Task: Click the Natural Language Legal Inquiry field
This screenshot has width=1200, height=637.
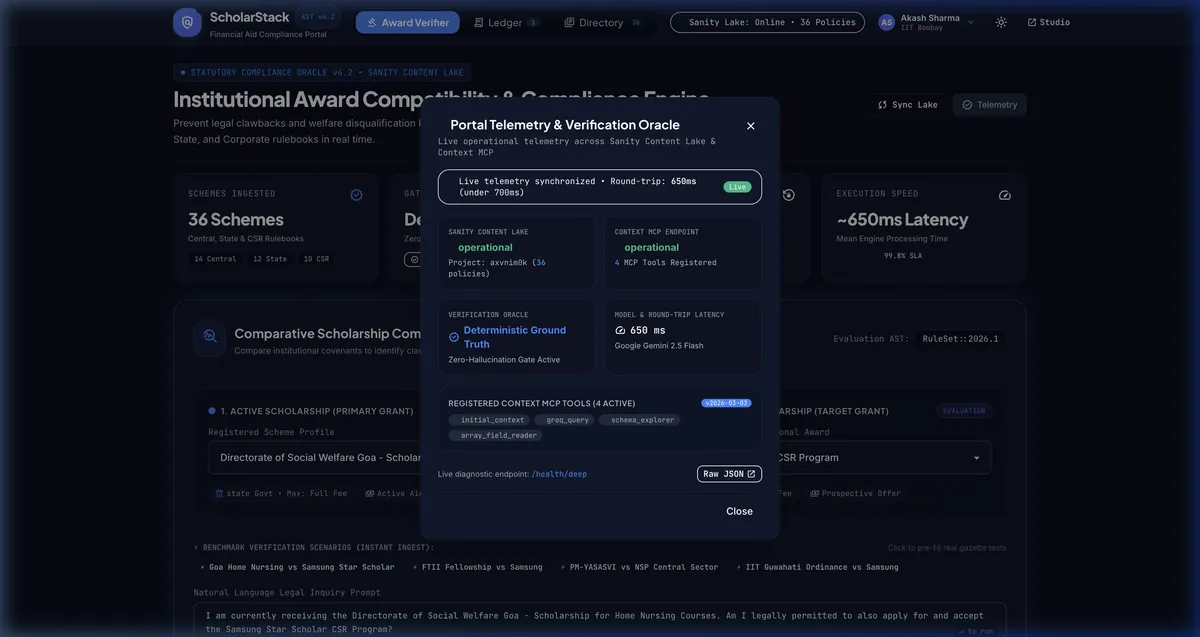Action: coord(600,619)
